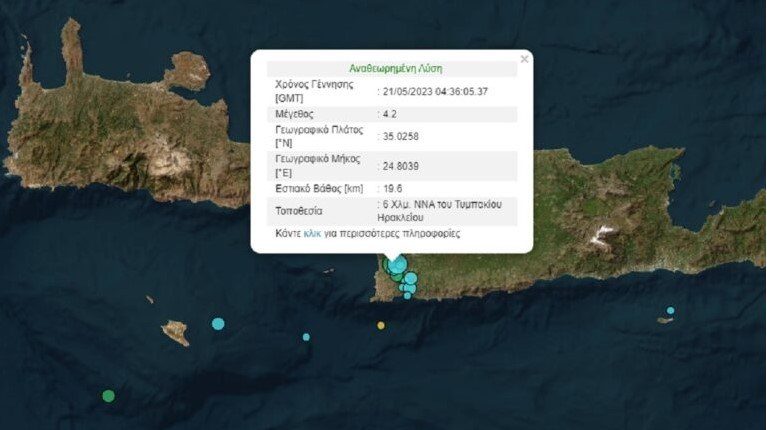
Task: Click the location text '6 Χλμ. ΝΝΑ του Τυμπακίου'
Action: 442,204
